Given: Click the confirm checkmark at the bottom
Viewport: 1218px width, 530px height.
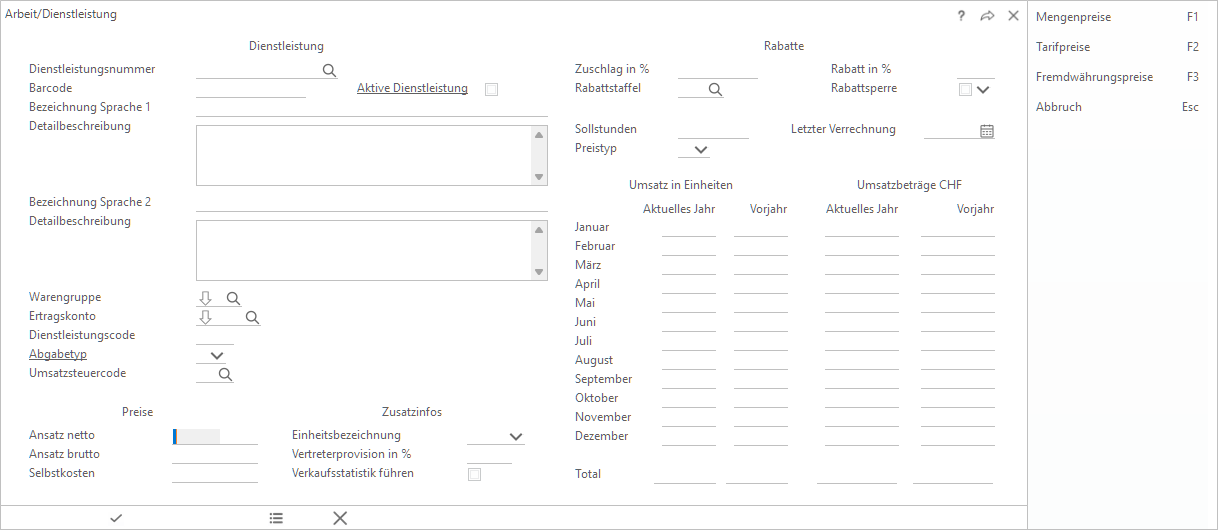Looking at the screenshot, I should (x=116, y=517).
